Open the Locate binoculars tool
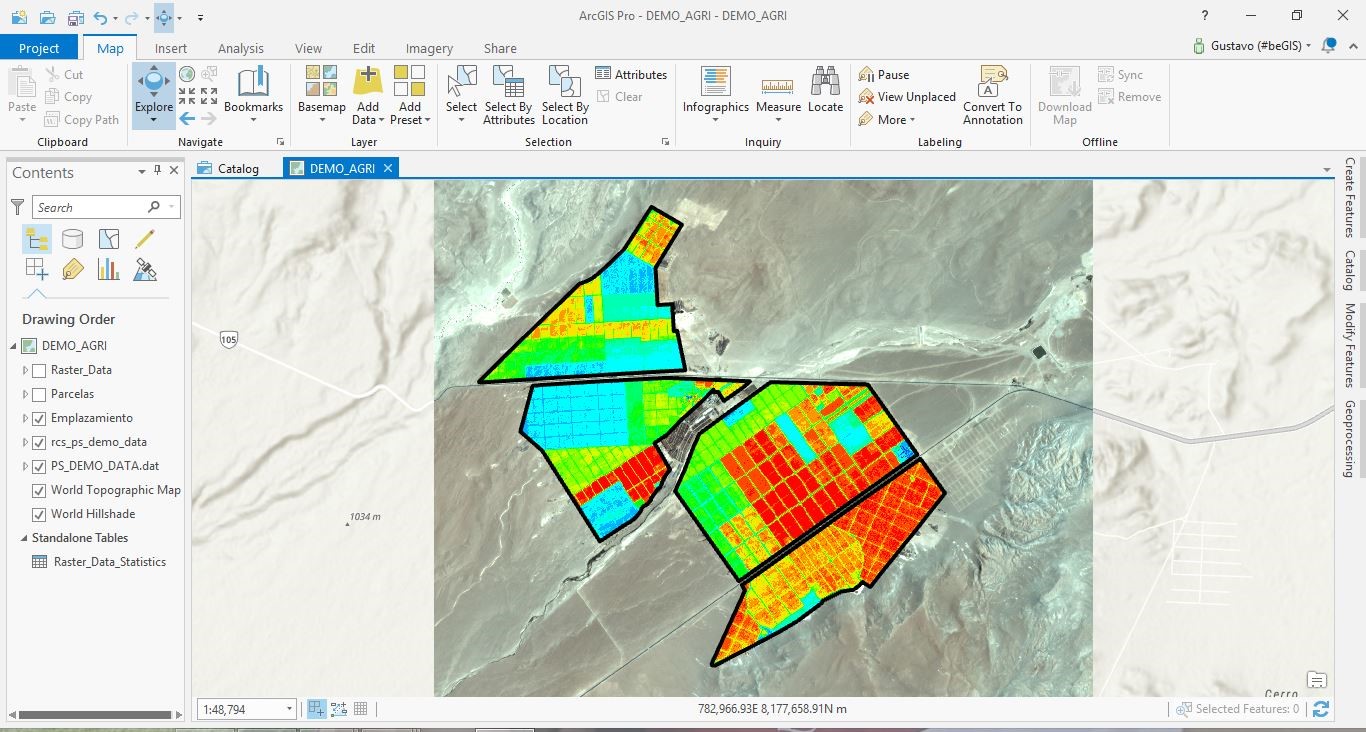 click(825, 84)
